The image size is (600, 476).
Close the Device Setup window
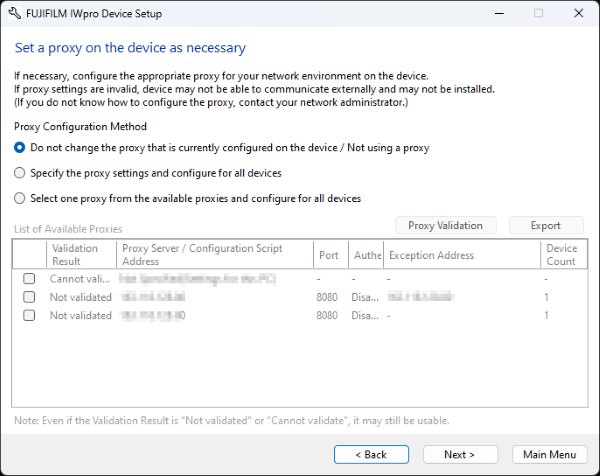[x=579, y=13]
